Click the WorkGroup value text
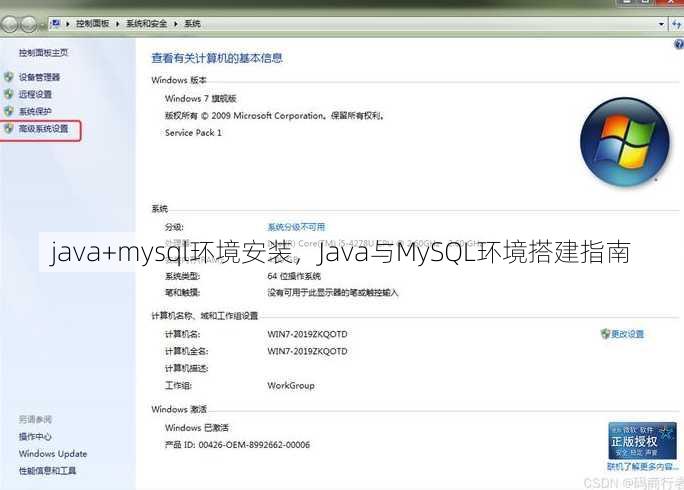684x490 pixels. click(291, 386)
